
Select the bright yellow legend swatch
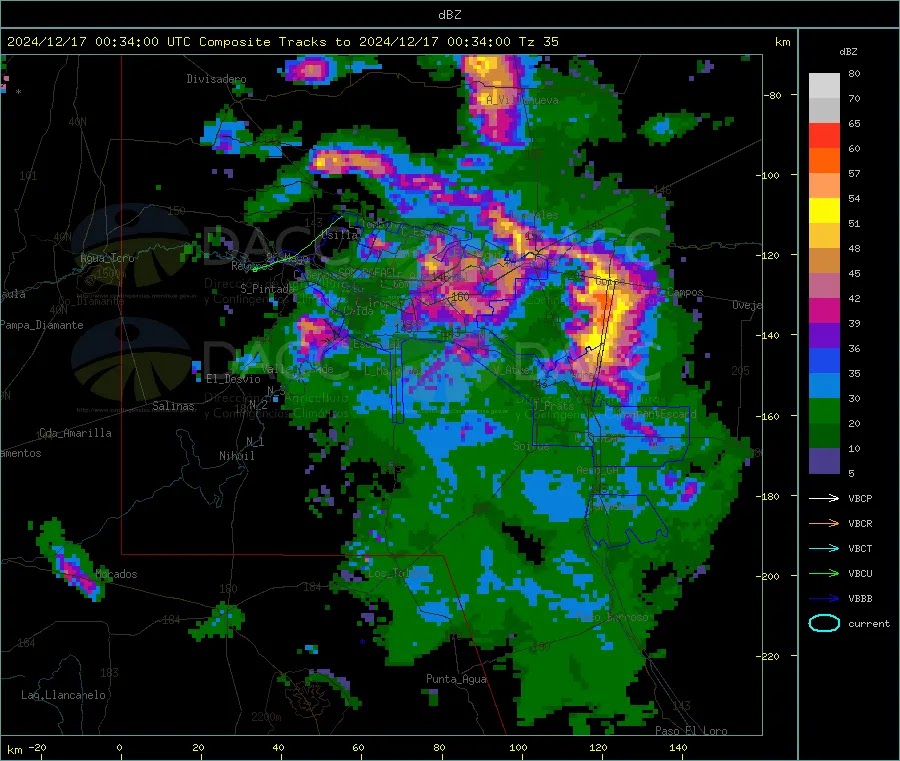(824, 211)
